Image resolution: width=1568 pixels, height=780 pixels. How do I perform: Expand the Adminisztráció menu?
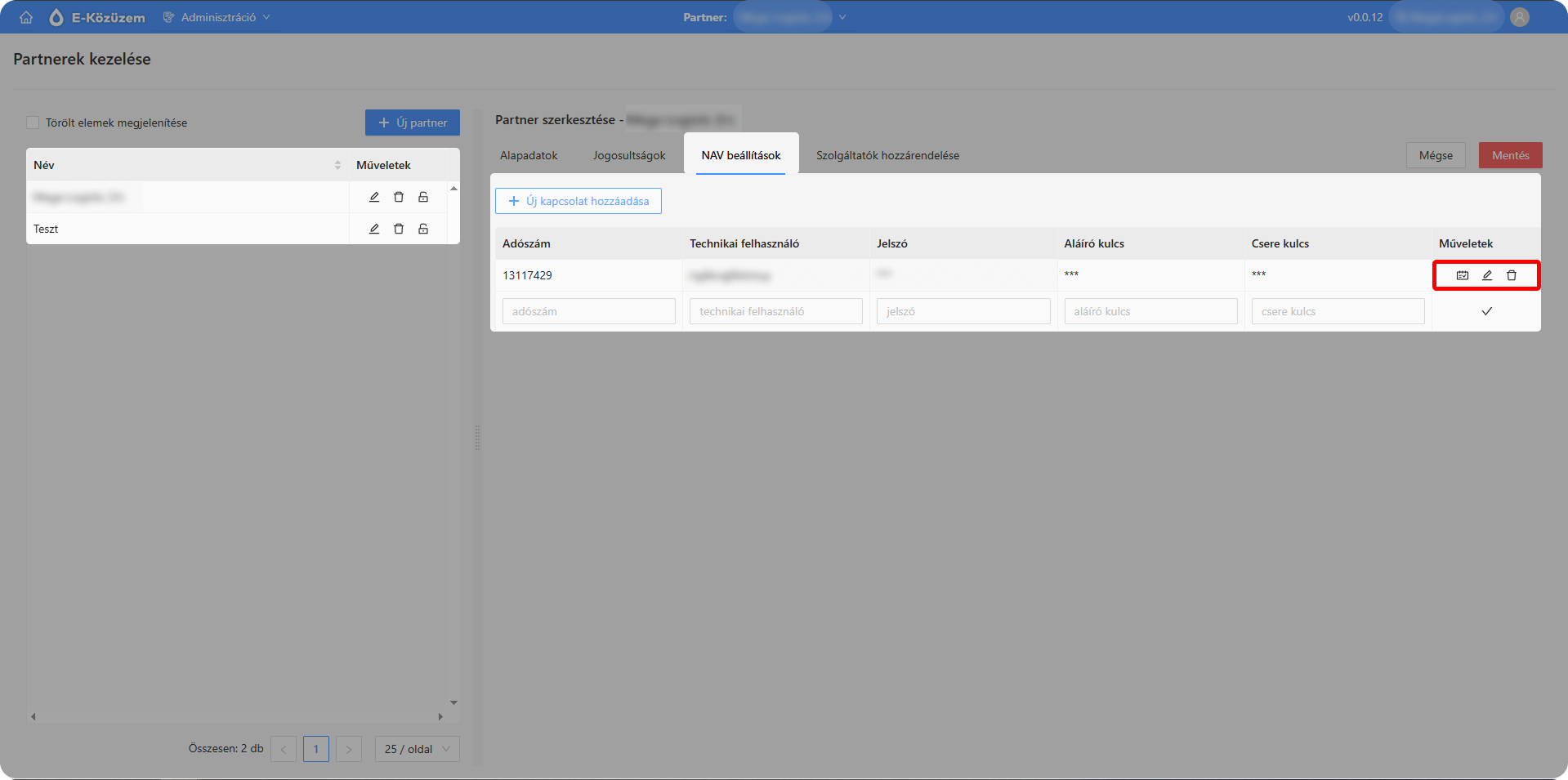tap(217, 17)
